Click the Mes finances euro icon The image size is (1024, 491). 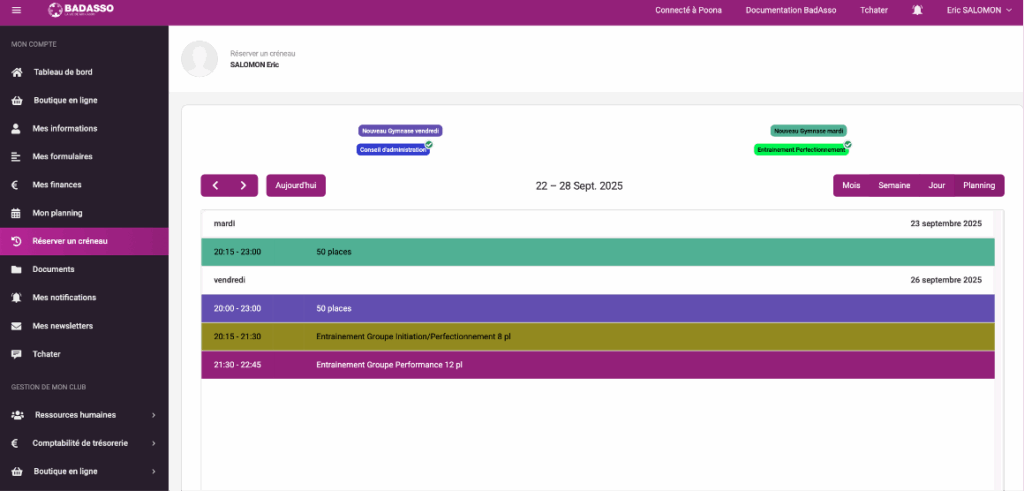(16, 185)
